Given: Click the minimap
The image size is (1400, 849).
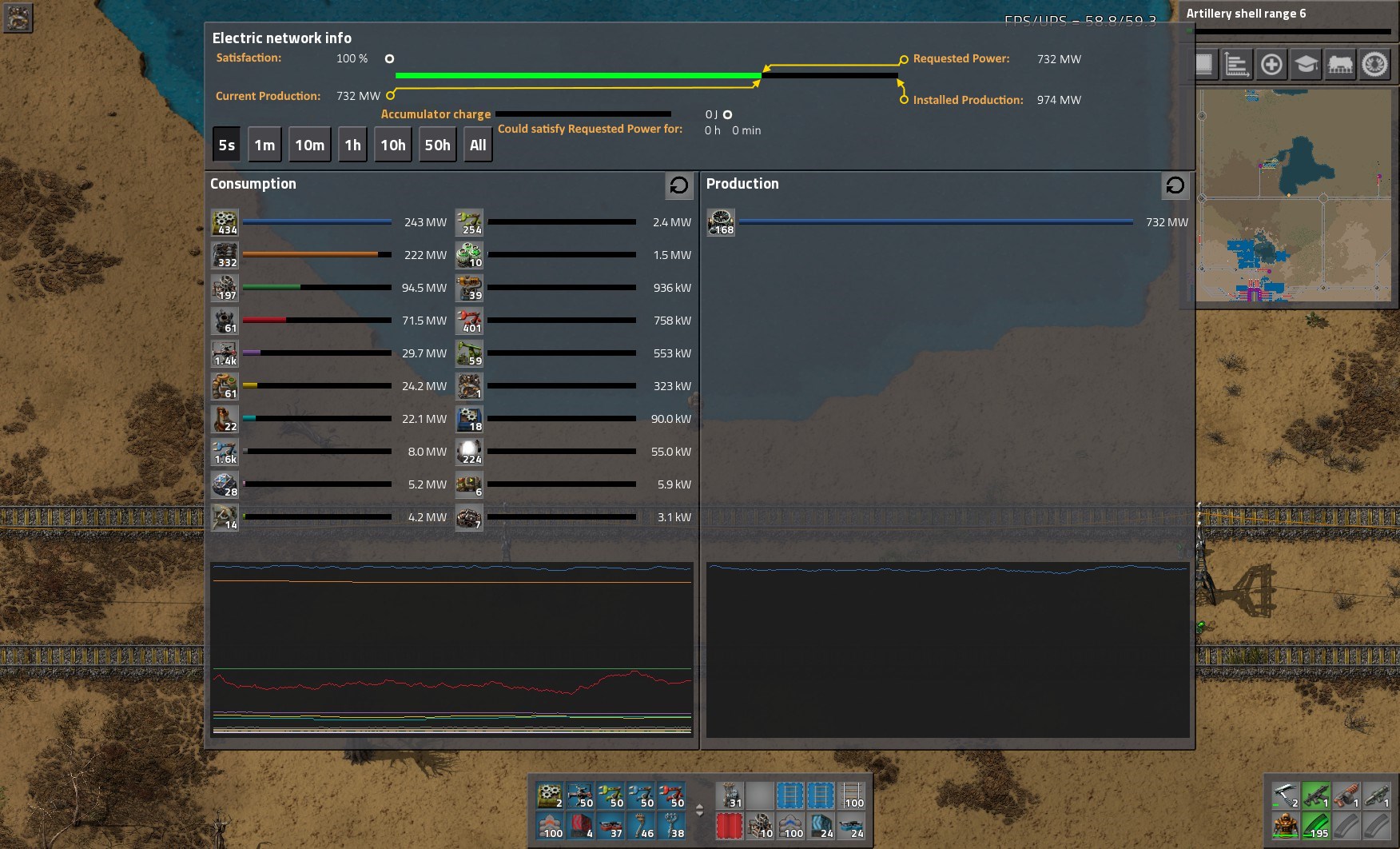Looking at the screenshot, I should pyautogui.click(x=1295, y=194).
